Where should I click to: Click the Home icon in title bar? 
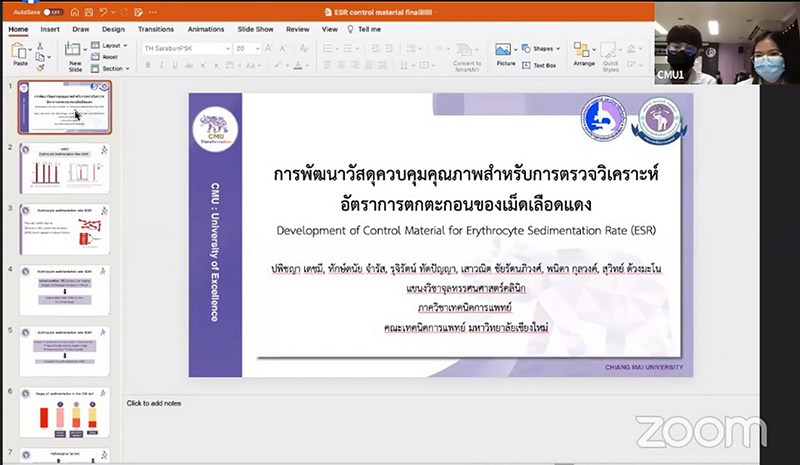(74, 12)
